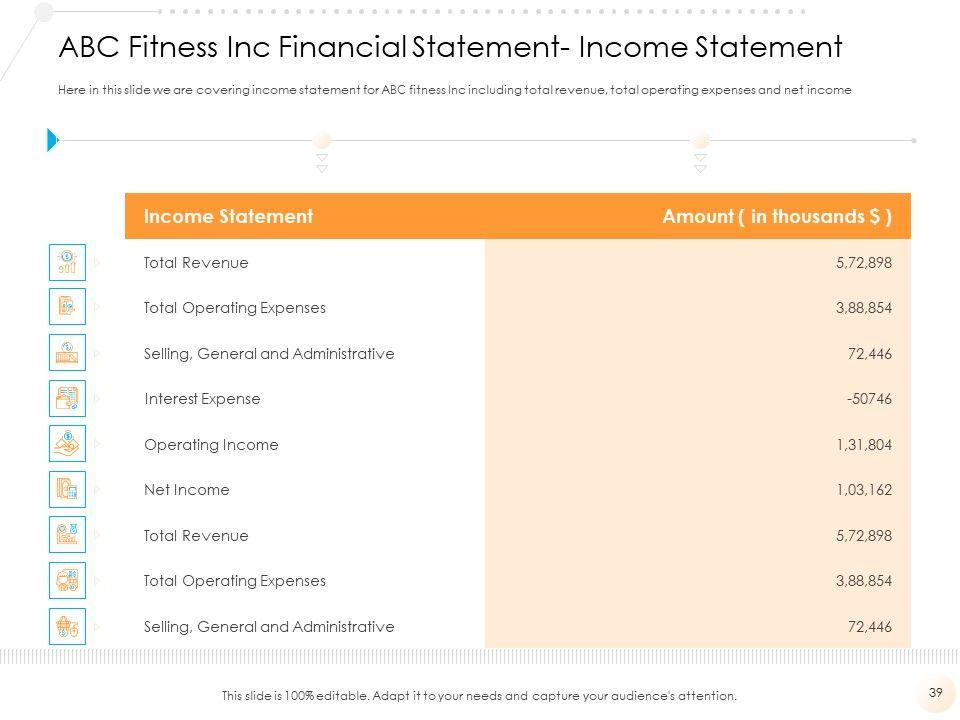Click the icon beside Net Income
The image size is (960, 720).
pyautogui.click(x=67, y=489)
